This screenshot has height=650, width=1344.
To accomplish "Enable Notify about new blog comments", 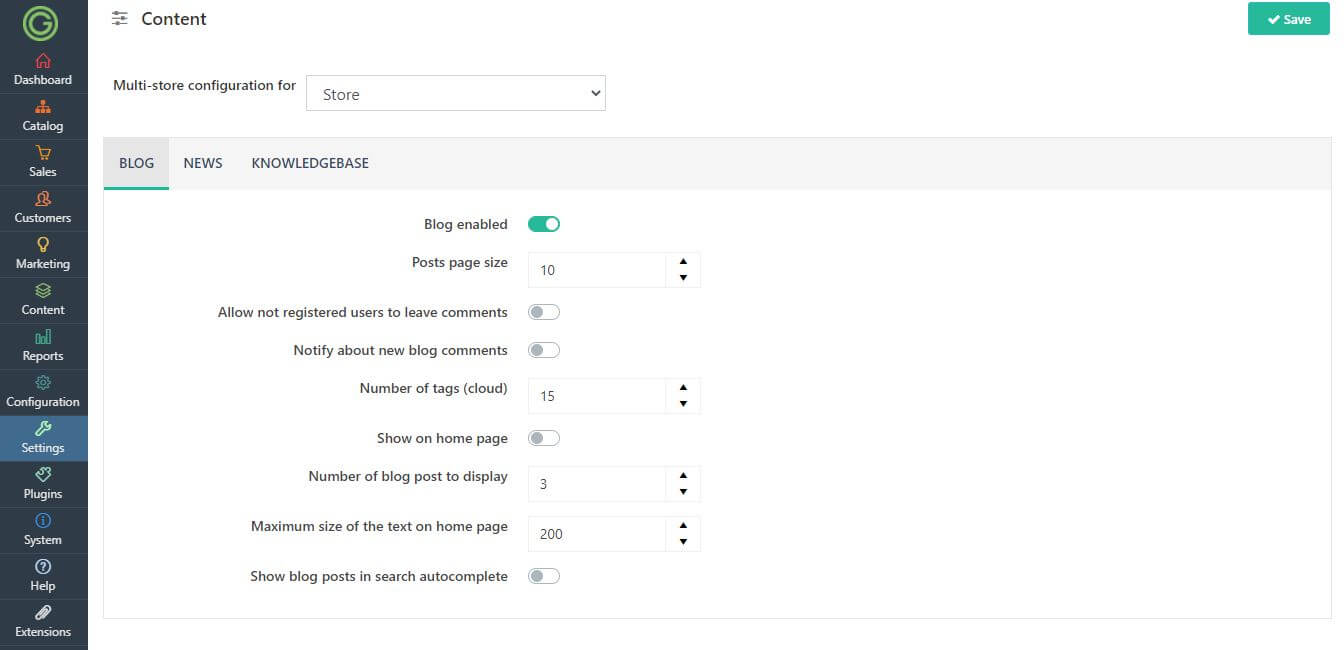I will pyautogui.click(x=544, y=350).
